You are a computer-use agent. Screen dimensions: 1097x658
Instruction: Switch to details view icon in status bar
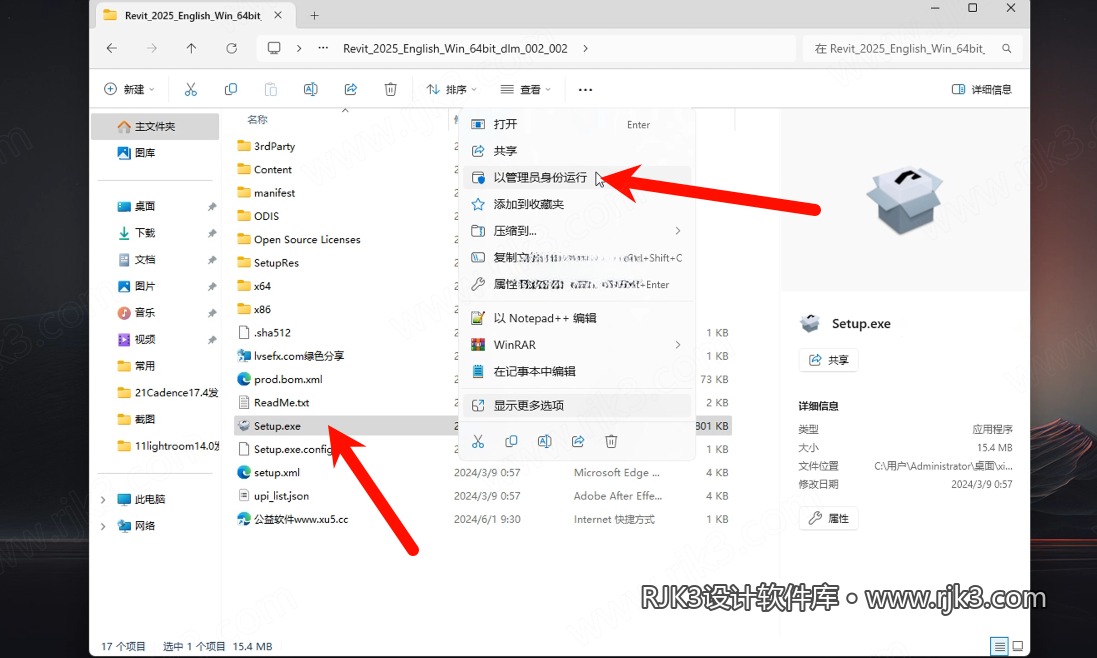click(x=1000, y=646)
